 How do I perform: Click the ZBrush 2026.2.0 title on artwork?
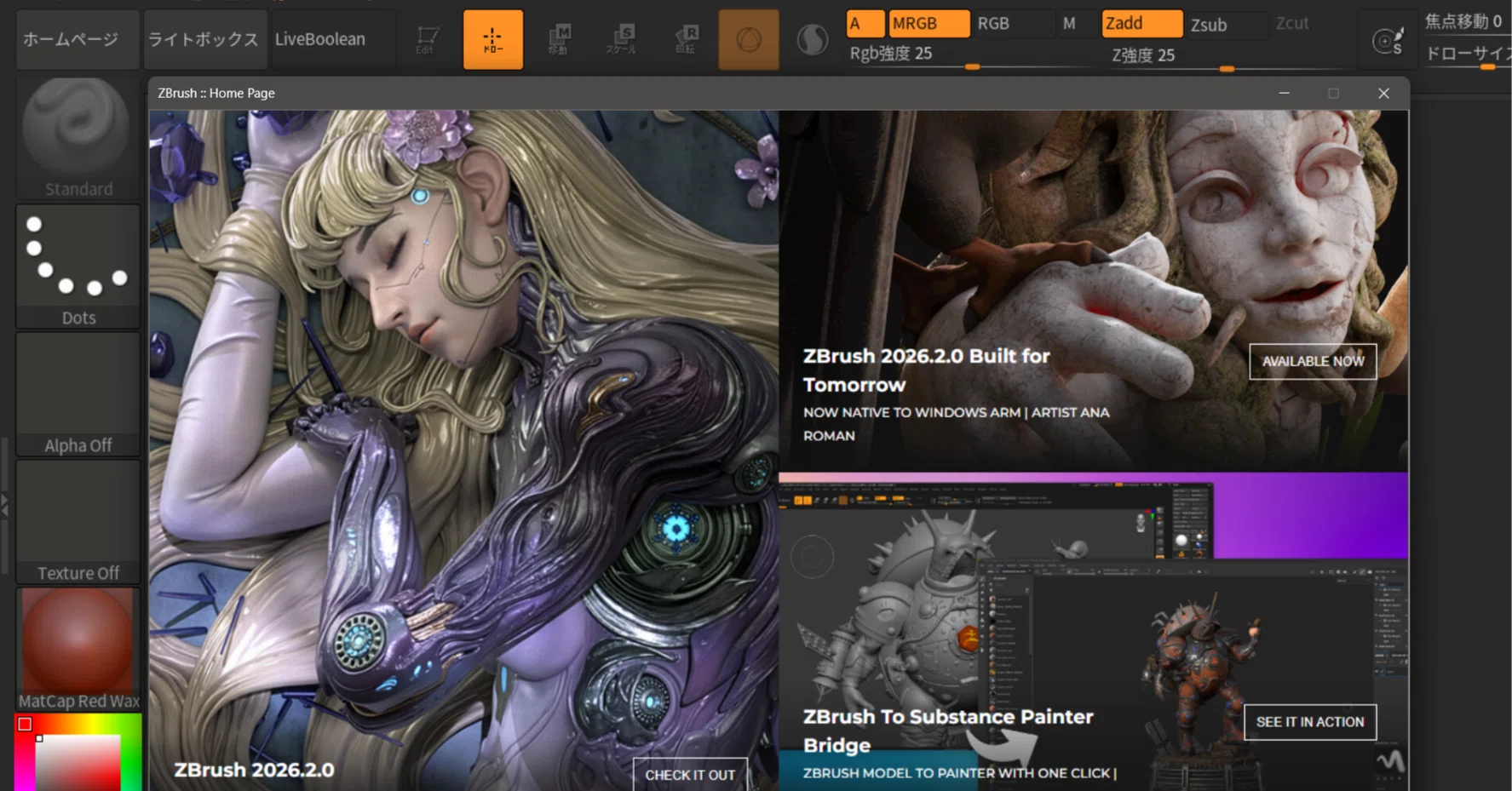[x=254, y=770]
